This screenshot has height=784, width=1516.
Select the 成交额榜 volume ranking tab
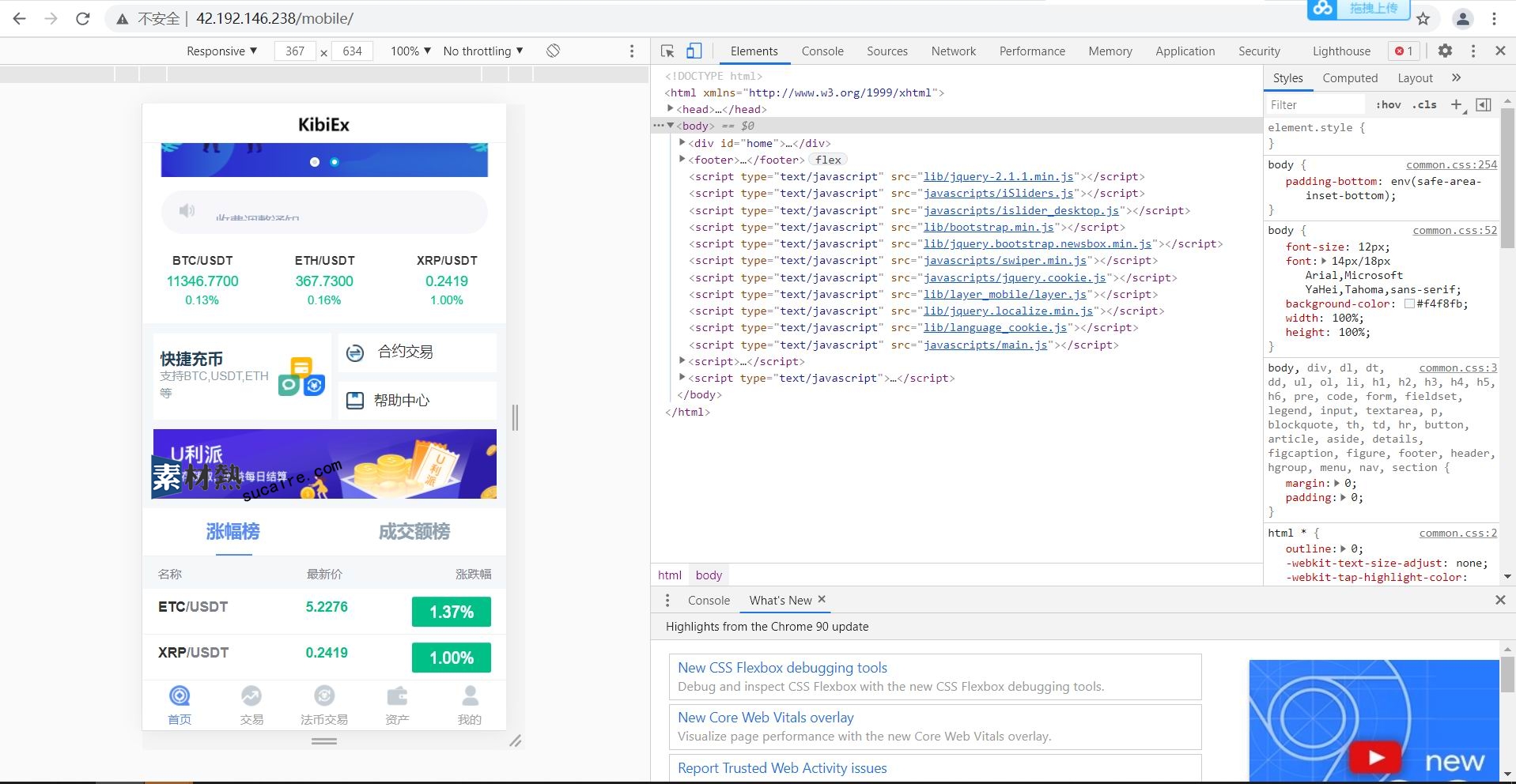click(x=414, y=532)
